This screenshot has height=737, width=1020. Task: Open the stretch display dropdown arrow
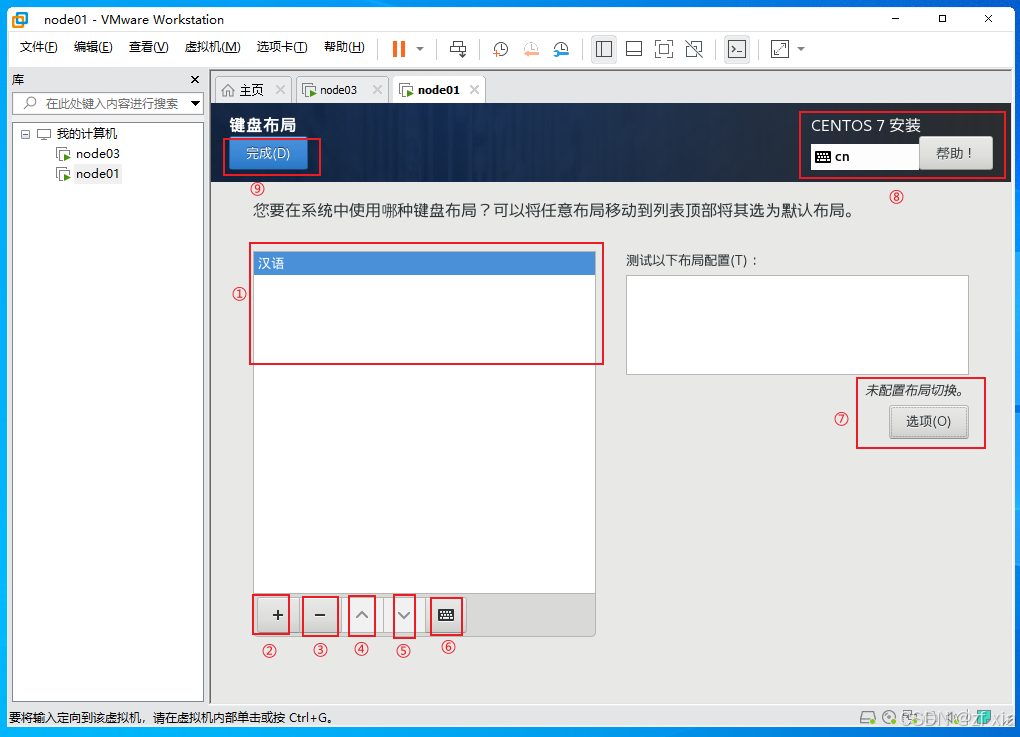tap(801, 49)
